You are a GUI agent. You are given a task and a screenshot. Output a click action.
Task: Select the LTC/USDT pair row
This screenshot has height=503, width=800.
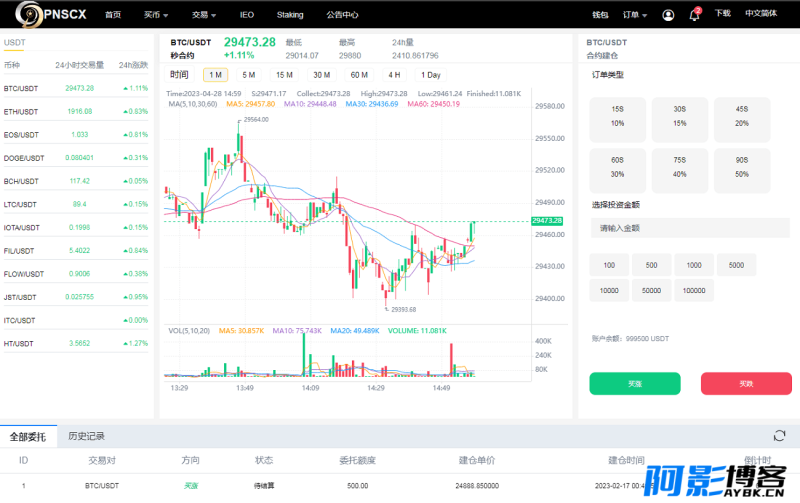click(76, 204)
